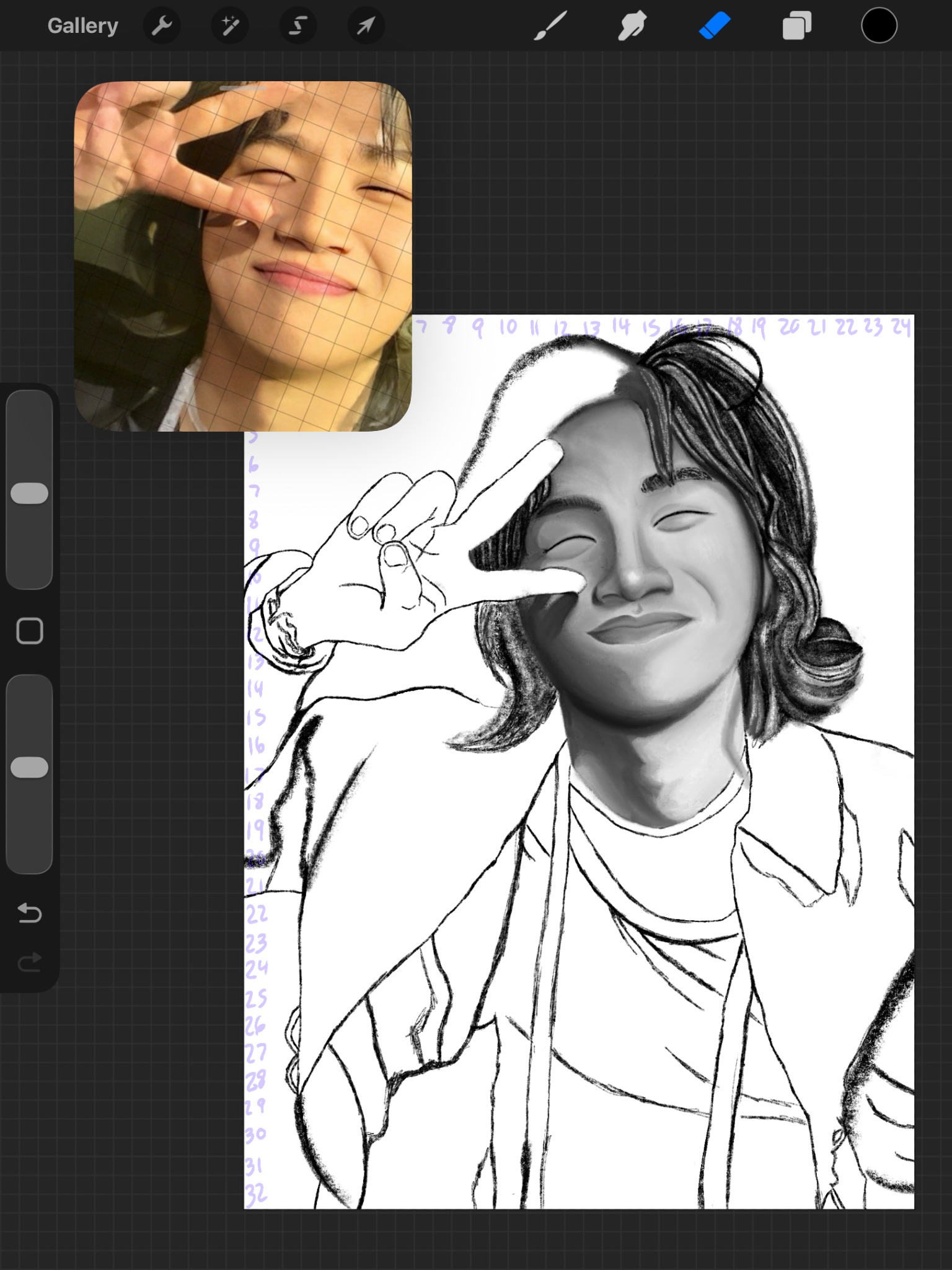
Task: Select the Brush tool
Action: tap(550, 26)
